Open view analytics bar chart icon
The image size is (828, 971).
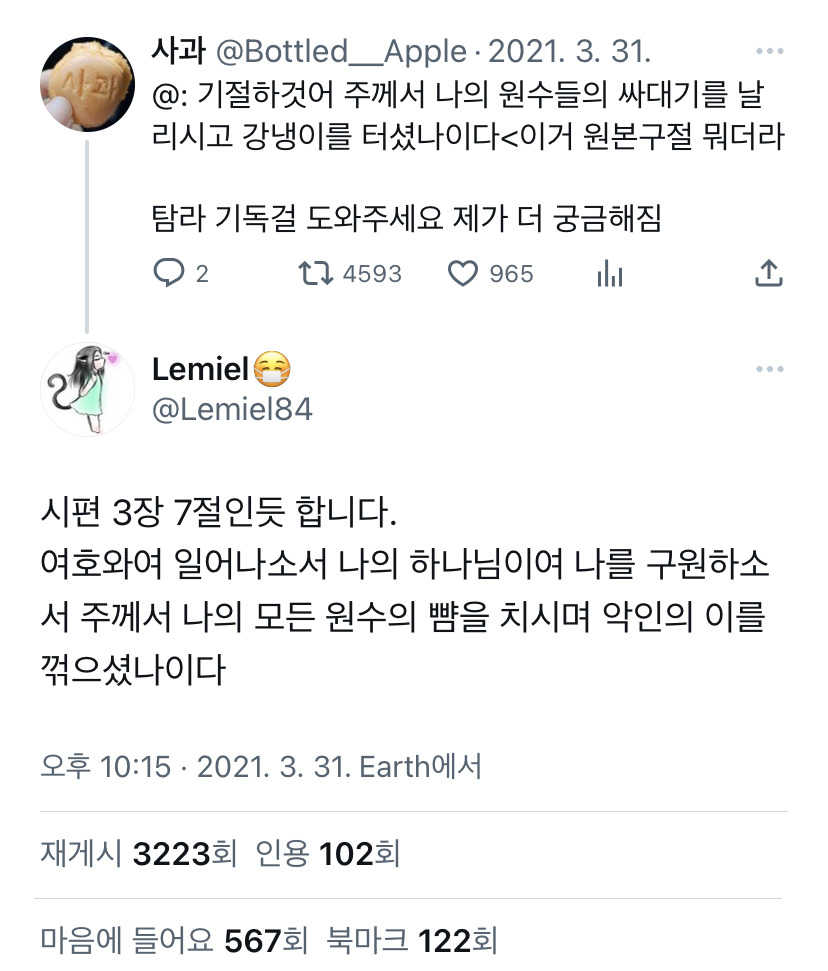pos(610,273)
